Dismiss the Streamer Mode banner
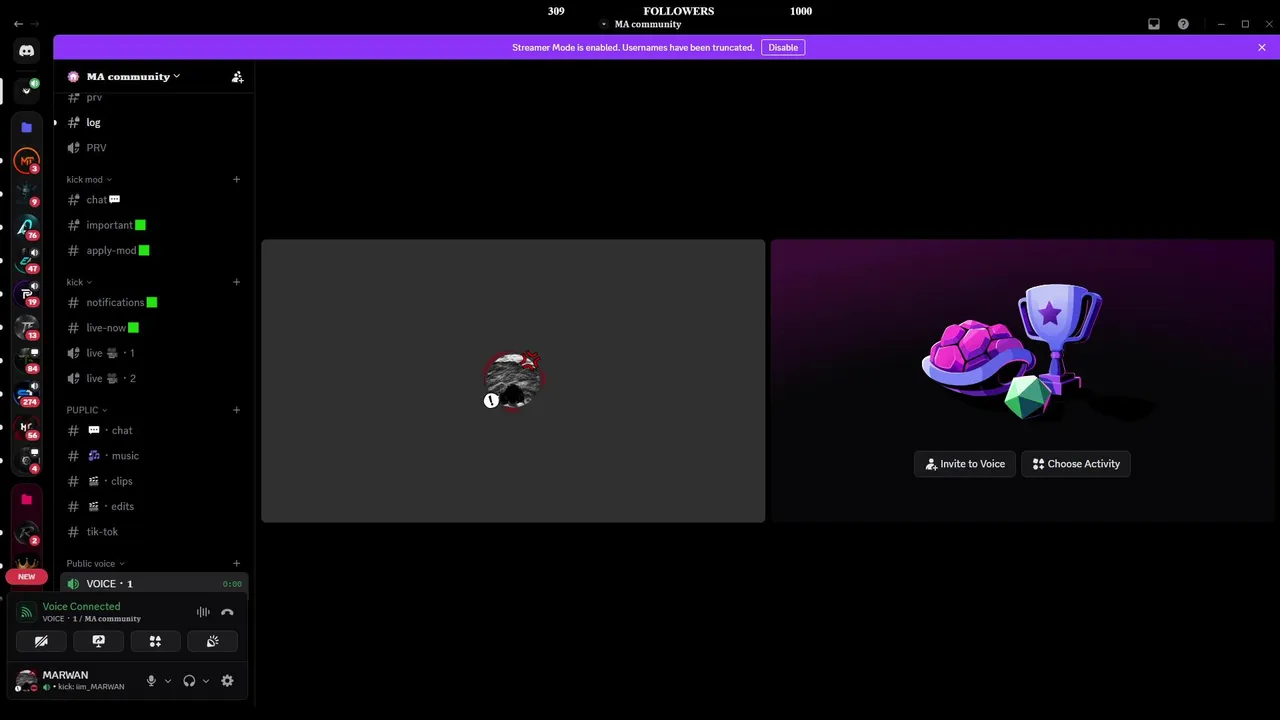The width and height of the screenshot is (1280, 720). [x=1262, y=47]
